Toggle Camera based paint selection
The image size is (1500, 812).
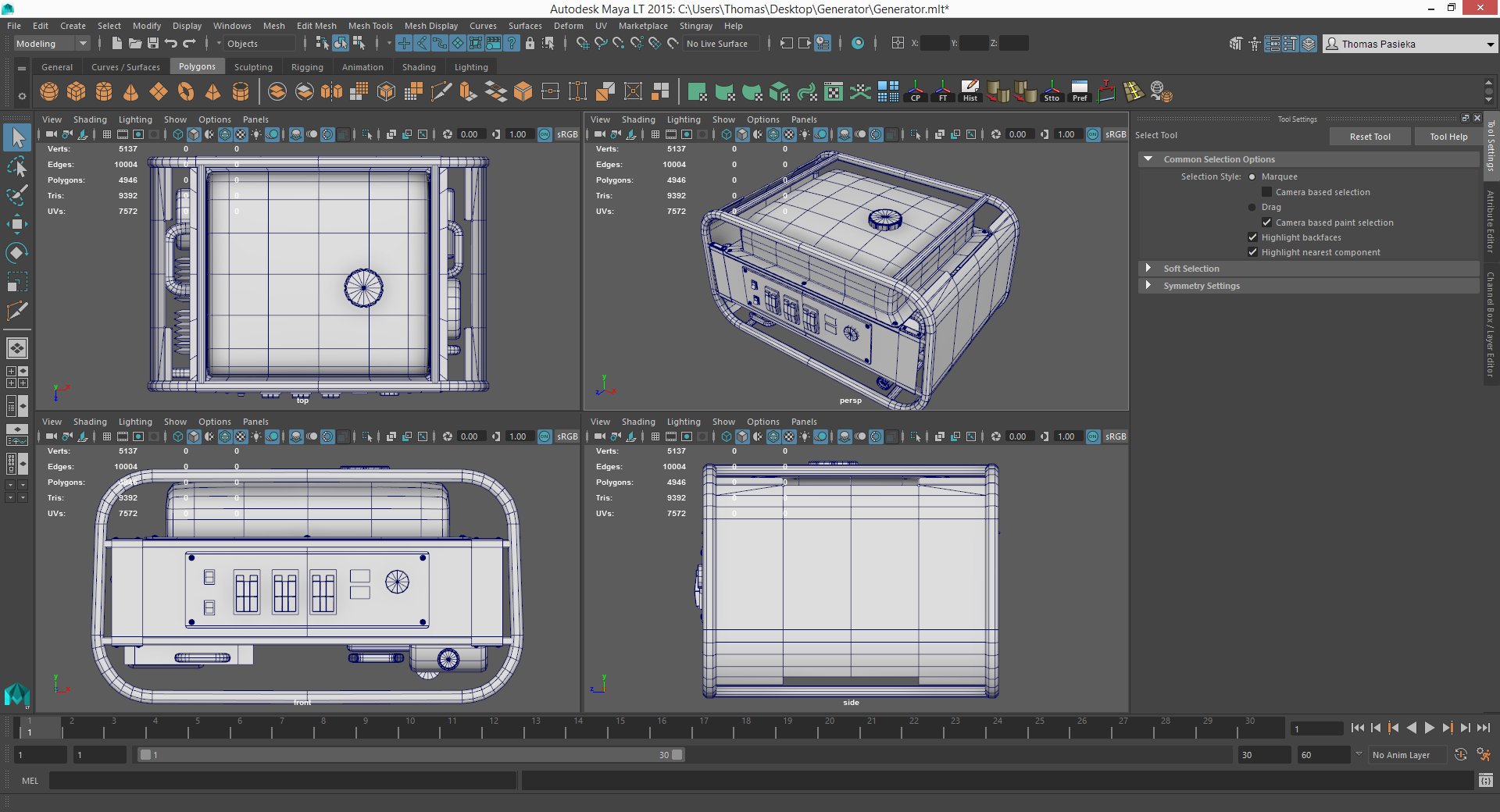click(1267, 223)
